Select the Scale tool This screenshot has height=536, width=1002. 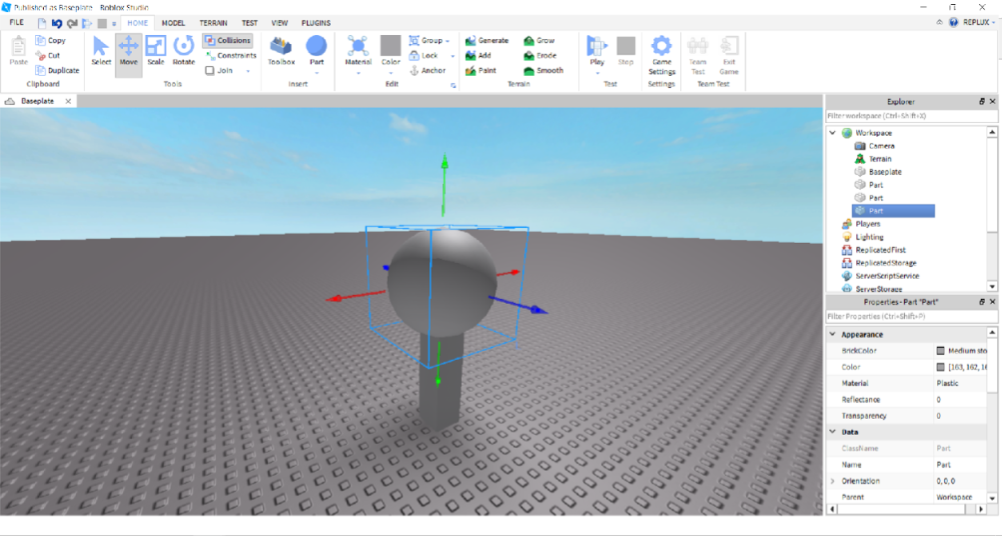(156, 51)
